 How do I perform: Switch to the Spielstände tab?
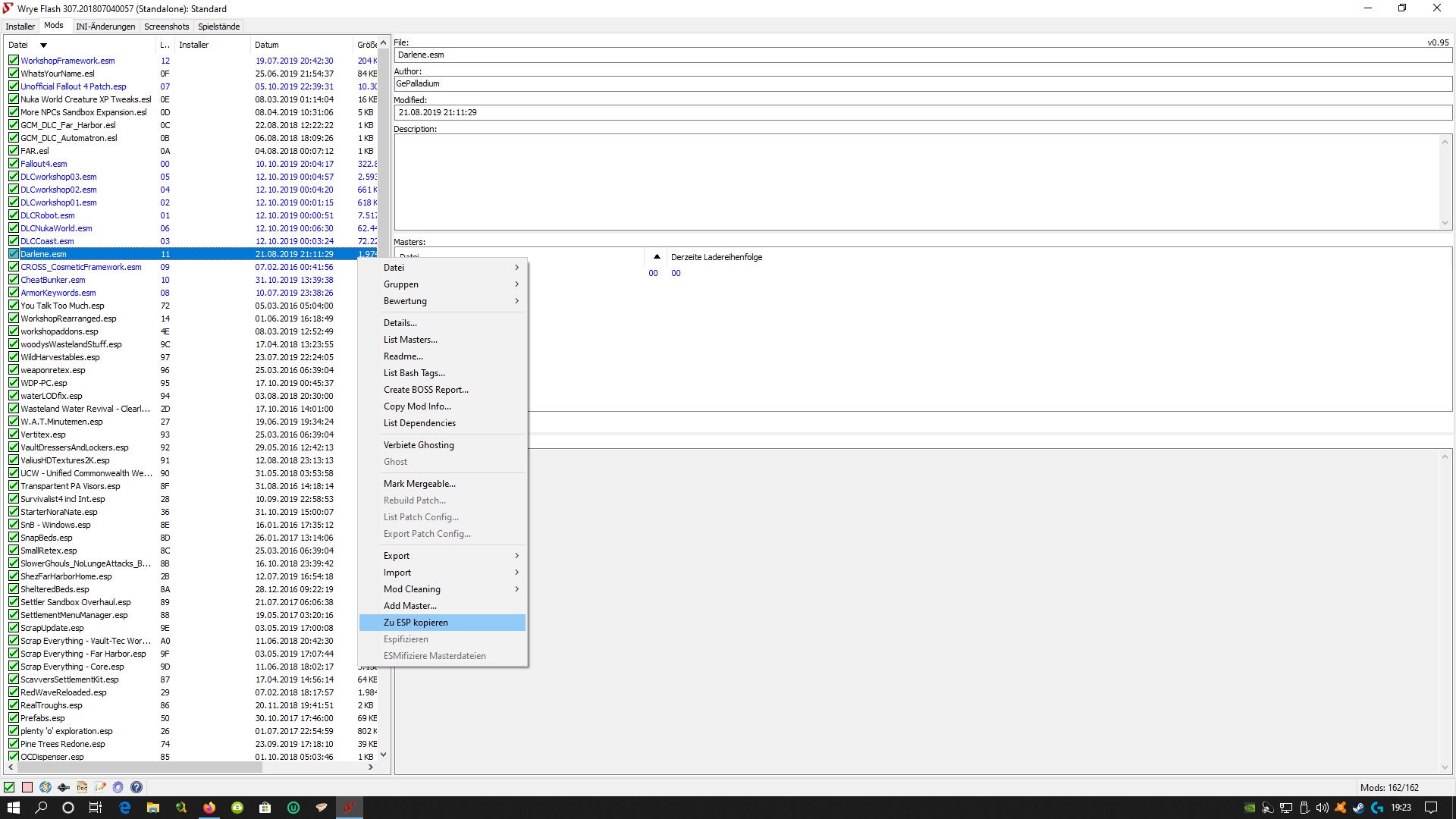219,27
